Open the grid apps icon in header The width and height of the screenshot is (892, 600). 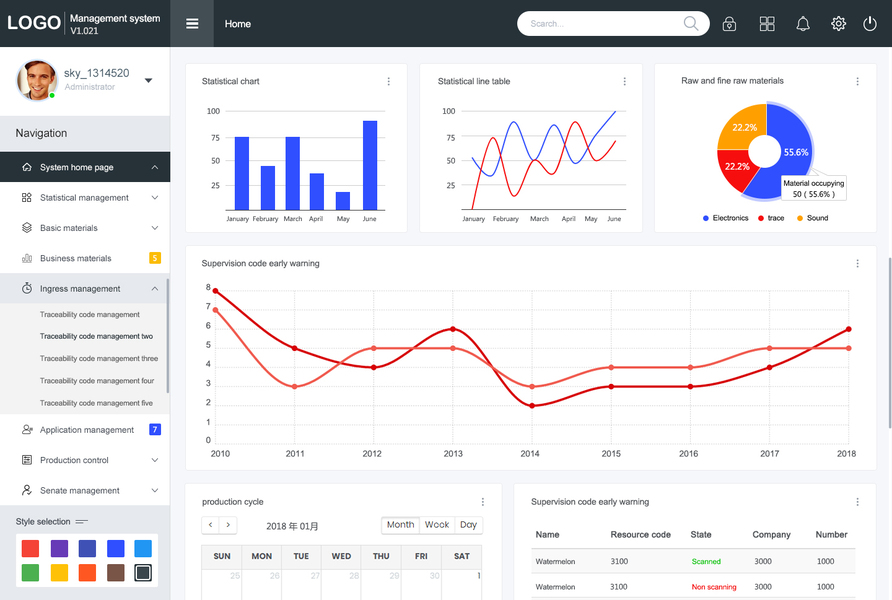coord(767,23)
